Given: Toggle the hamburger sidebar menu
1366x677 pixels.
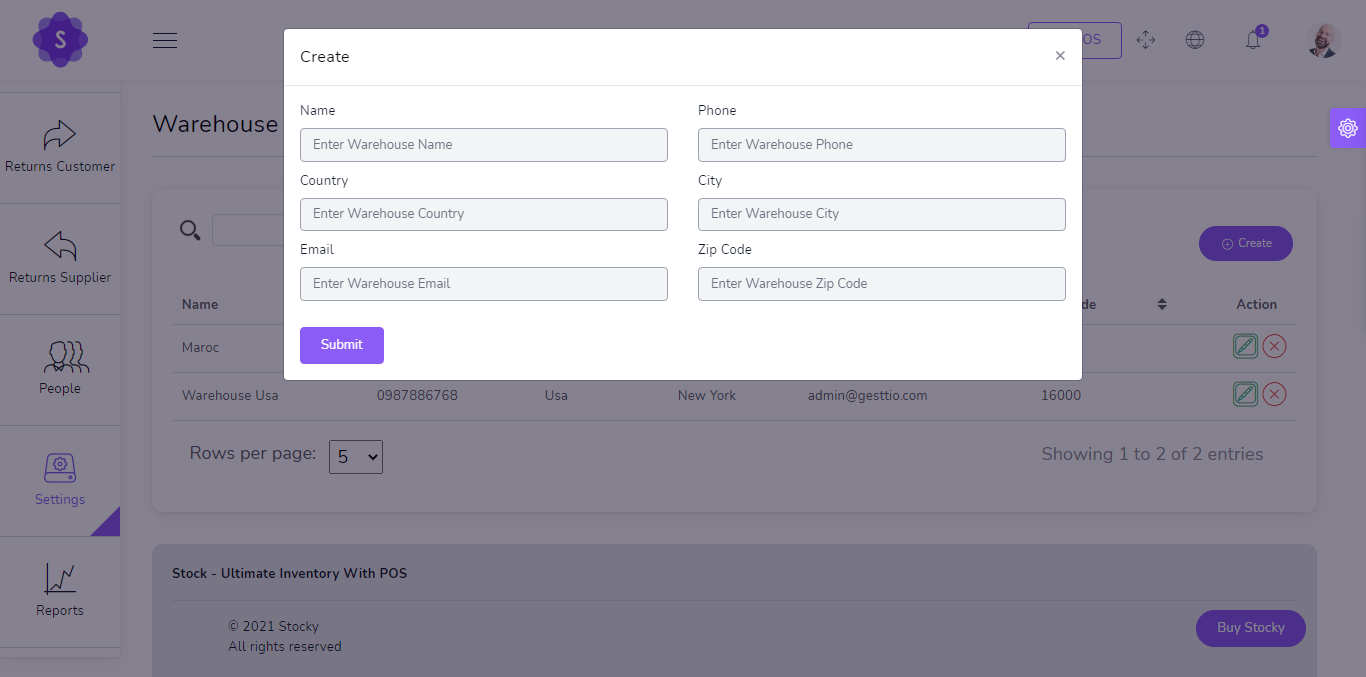Looking at the screenshot, I should click(165, 40).
